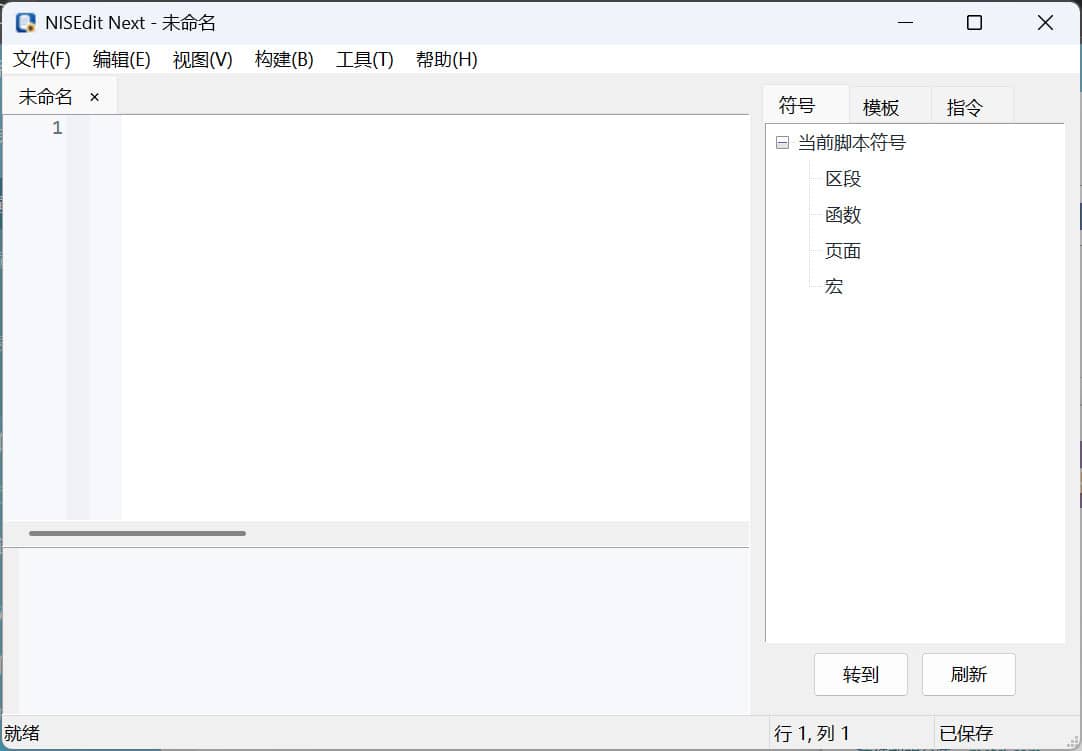Minimize the NISEdit Next window
The height and width of the screenshot is (751, 1082).
(x=905, y=23)
